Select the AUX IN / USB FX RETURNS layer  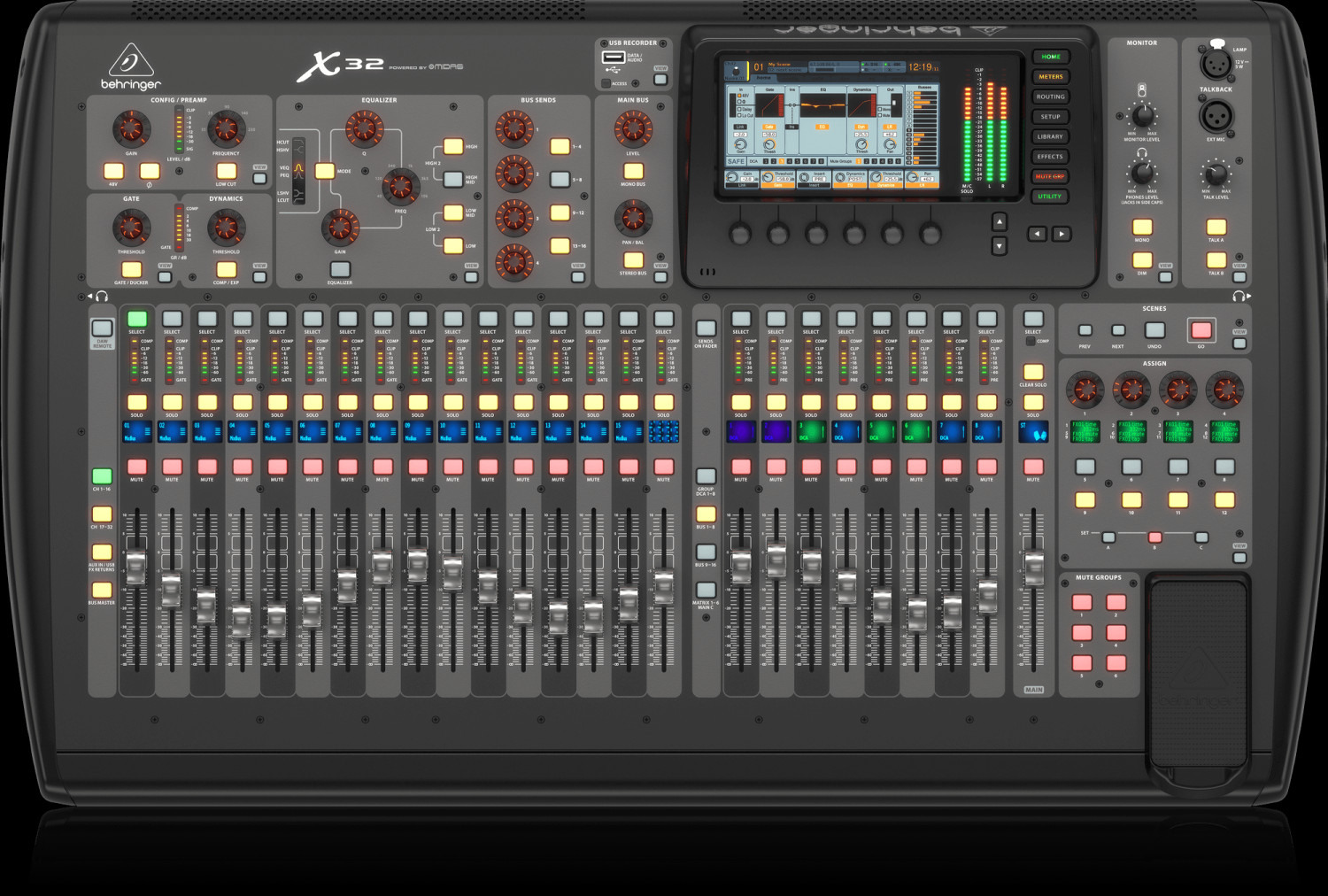(x=102, y=552)
